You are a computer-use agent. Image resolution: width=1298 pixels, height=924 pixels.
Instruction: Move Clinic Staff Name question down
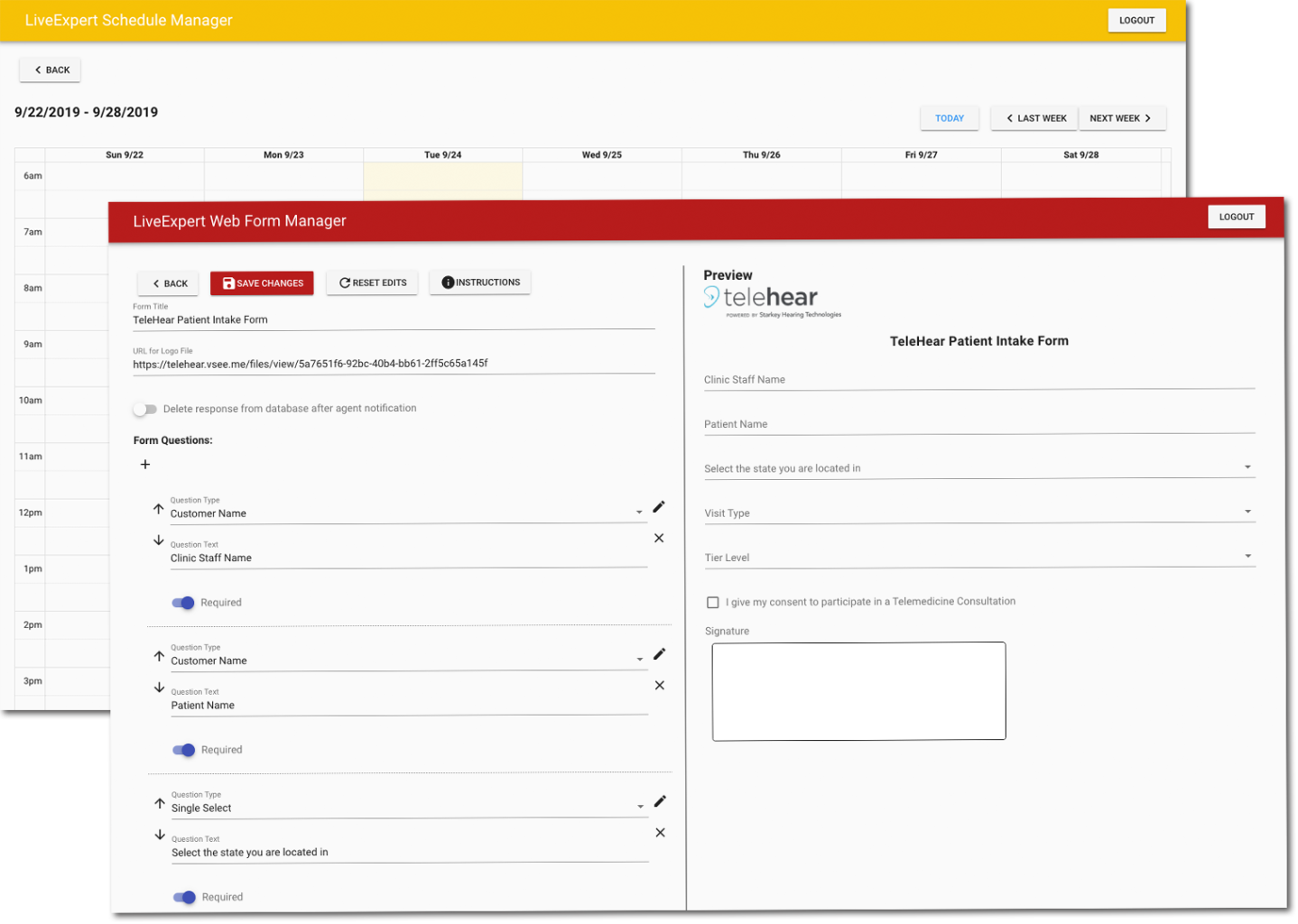click(x=159, y=541)
